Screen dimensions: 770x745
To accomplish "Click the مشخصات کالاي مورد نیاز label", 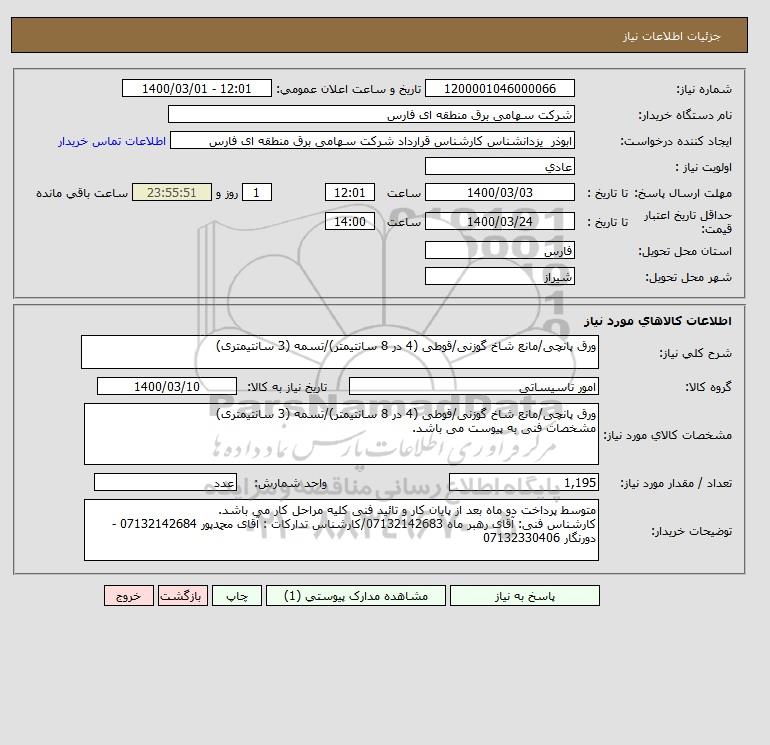I will 667,435.
